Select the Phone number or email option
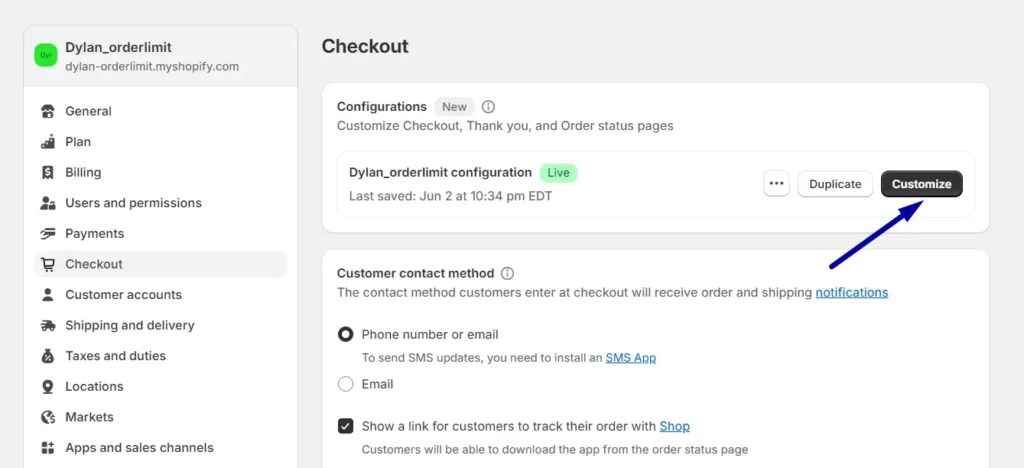The width and height of the screenshot is (1024, 468). tap(345, 335)
